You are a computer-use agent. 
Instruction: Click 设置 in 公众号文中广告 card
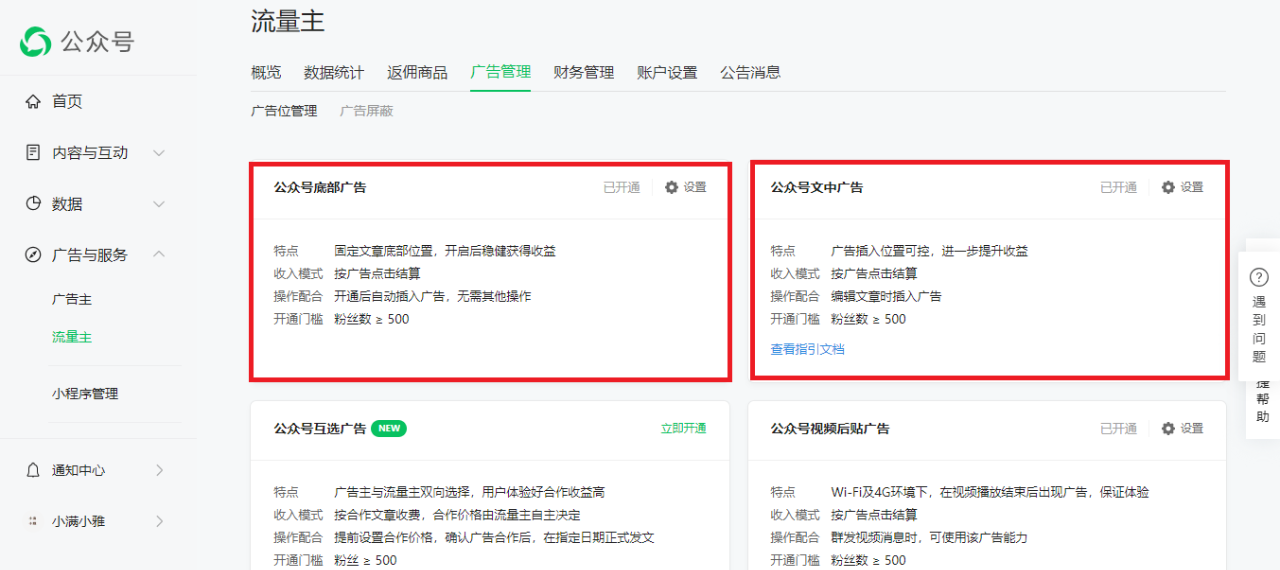(1192, 187)
